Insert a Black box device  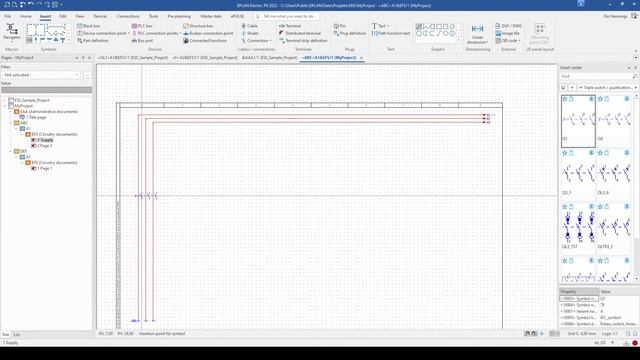tap(89, 26)
